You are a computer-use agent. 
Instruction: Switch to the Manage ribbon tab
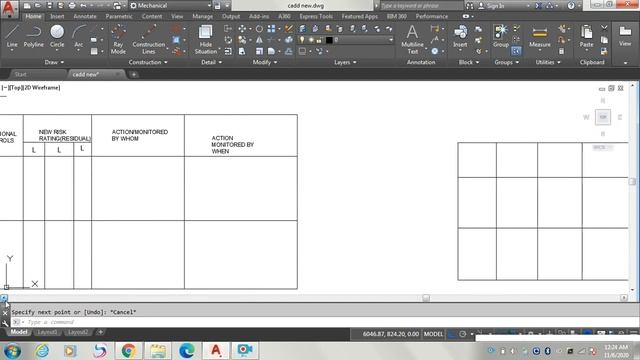click(x=202, y=16)
